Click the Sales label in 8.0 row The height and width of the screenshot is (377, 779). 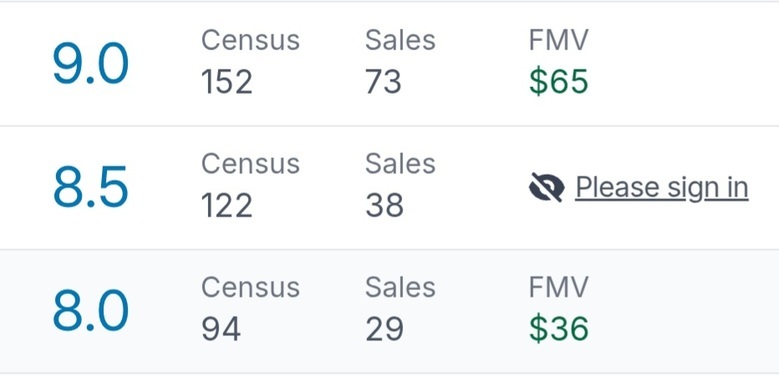point(400,287)
